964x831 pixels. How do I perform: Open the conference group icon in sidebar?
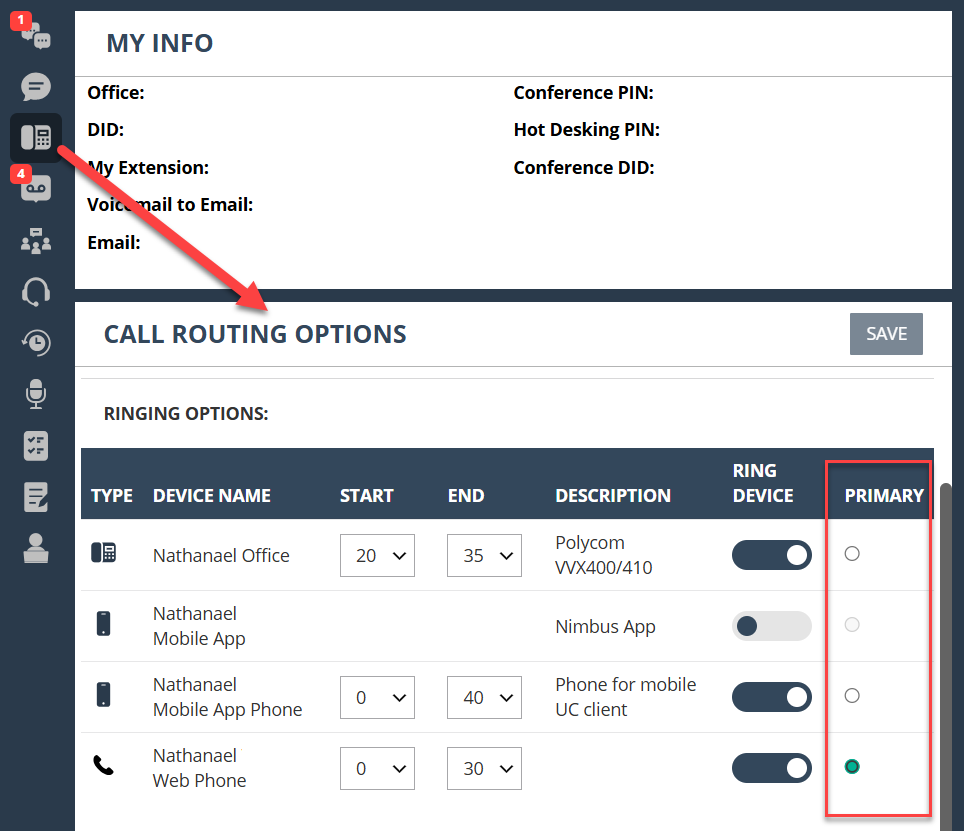[36, 241]
